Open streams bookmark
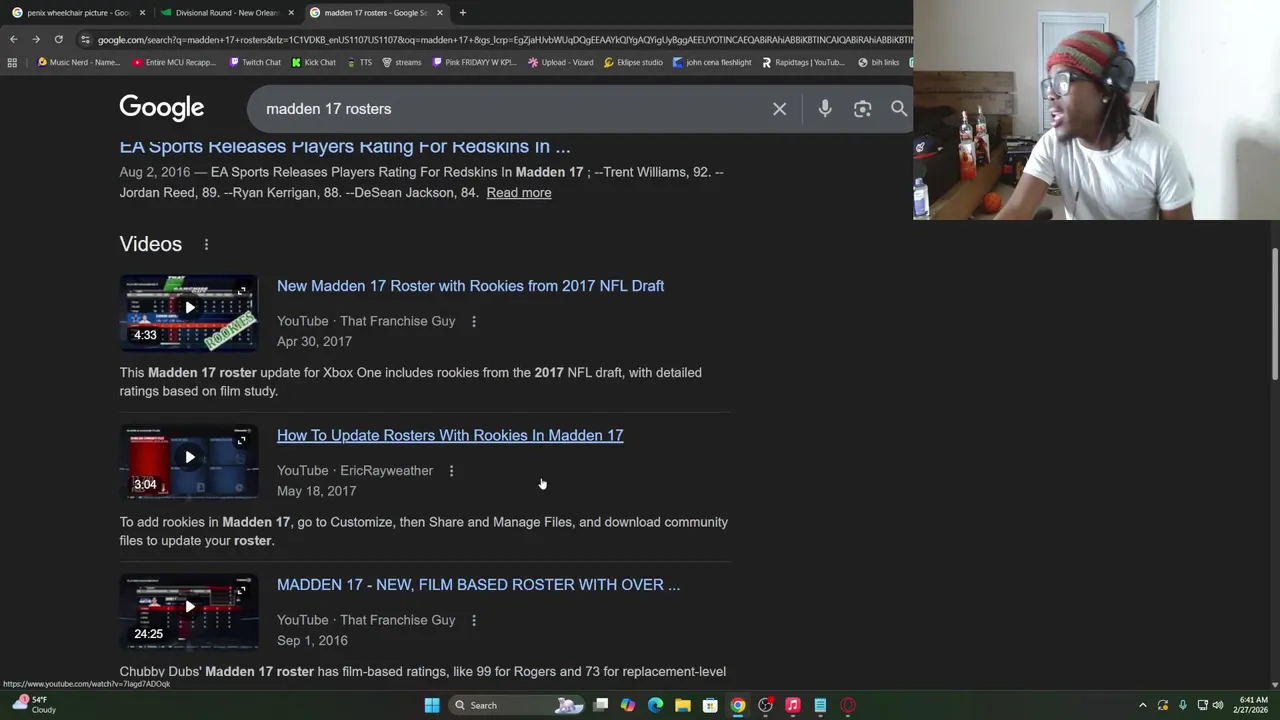Screen dimensions: 1280x720 tap(401, 62)
